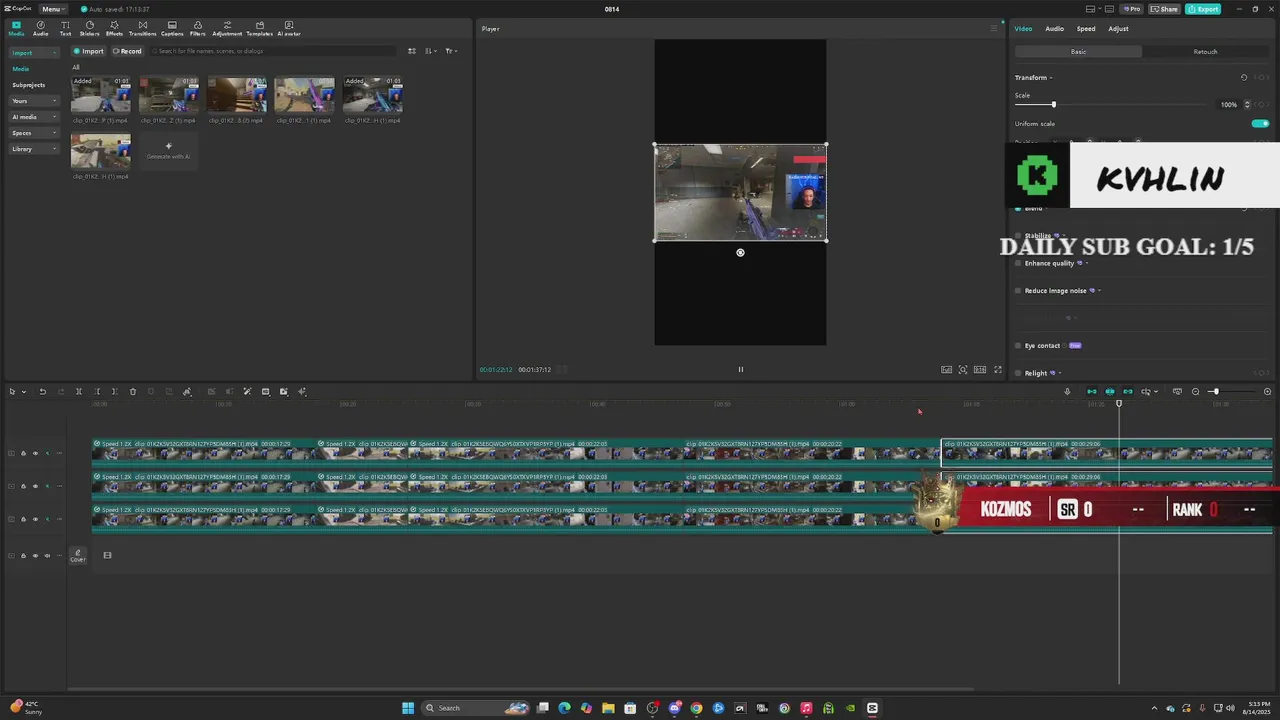The image size is (1280, 720).
Task: Enable the Reduce image noise checkbox
Action: pyautogui.click(x=1018, y=291)
